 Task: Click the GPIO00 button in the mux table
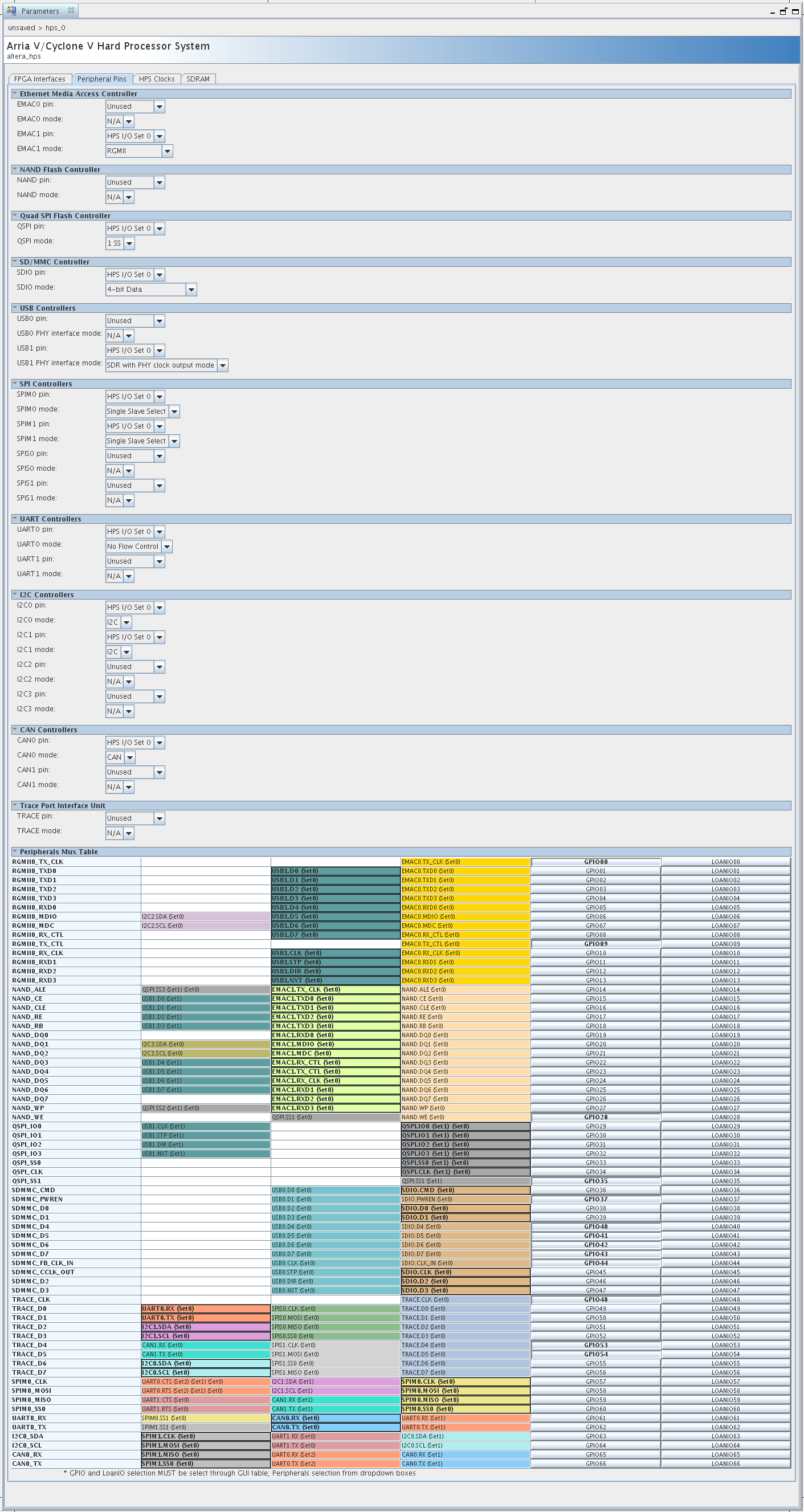point(595,862)
